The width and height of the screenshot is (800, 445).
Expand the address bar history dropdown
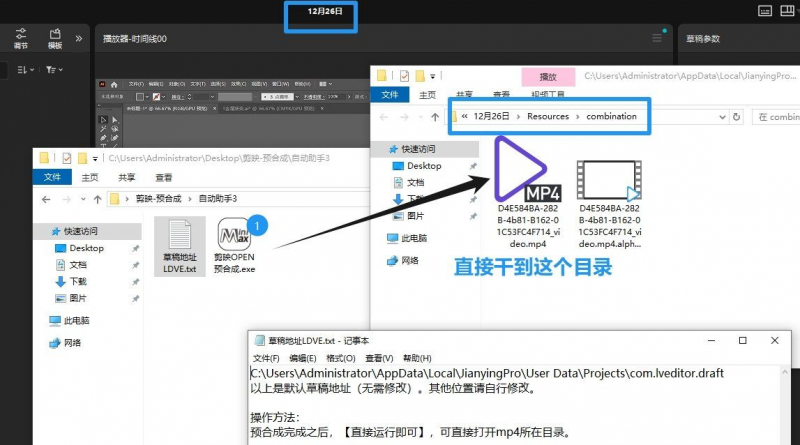pos(722,117)
